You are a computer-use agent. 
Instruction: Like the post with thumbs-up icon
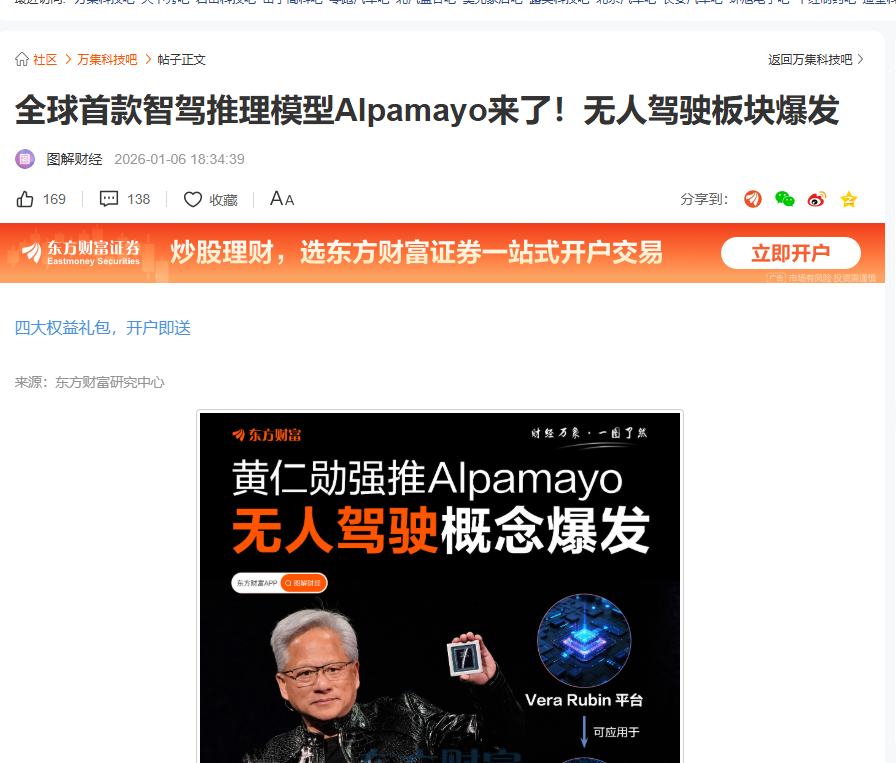pyautogui.click(x=25, y=199)
